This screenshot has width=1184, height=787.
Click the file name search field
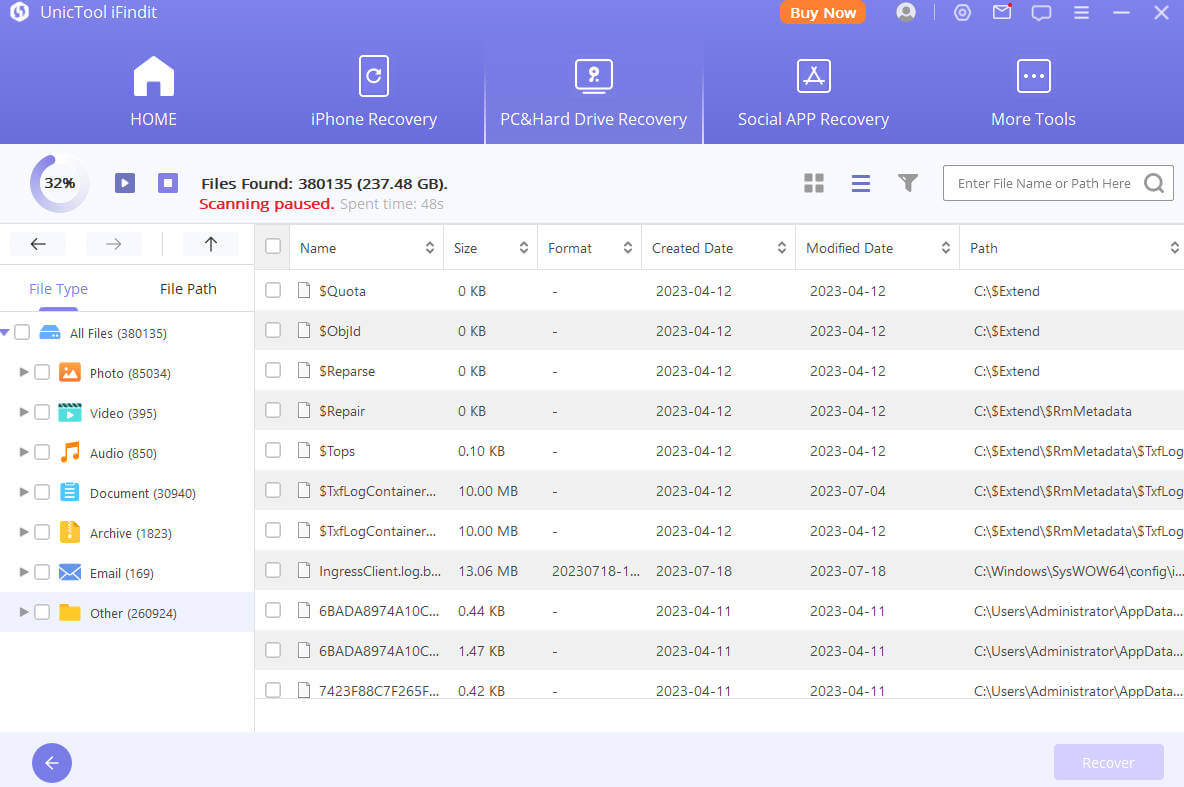pyautogui.click(x=1043, y=183)
